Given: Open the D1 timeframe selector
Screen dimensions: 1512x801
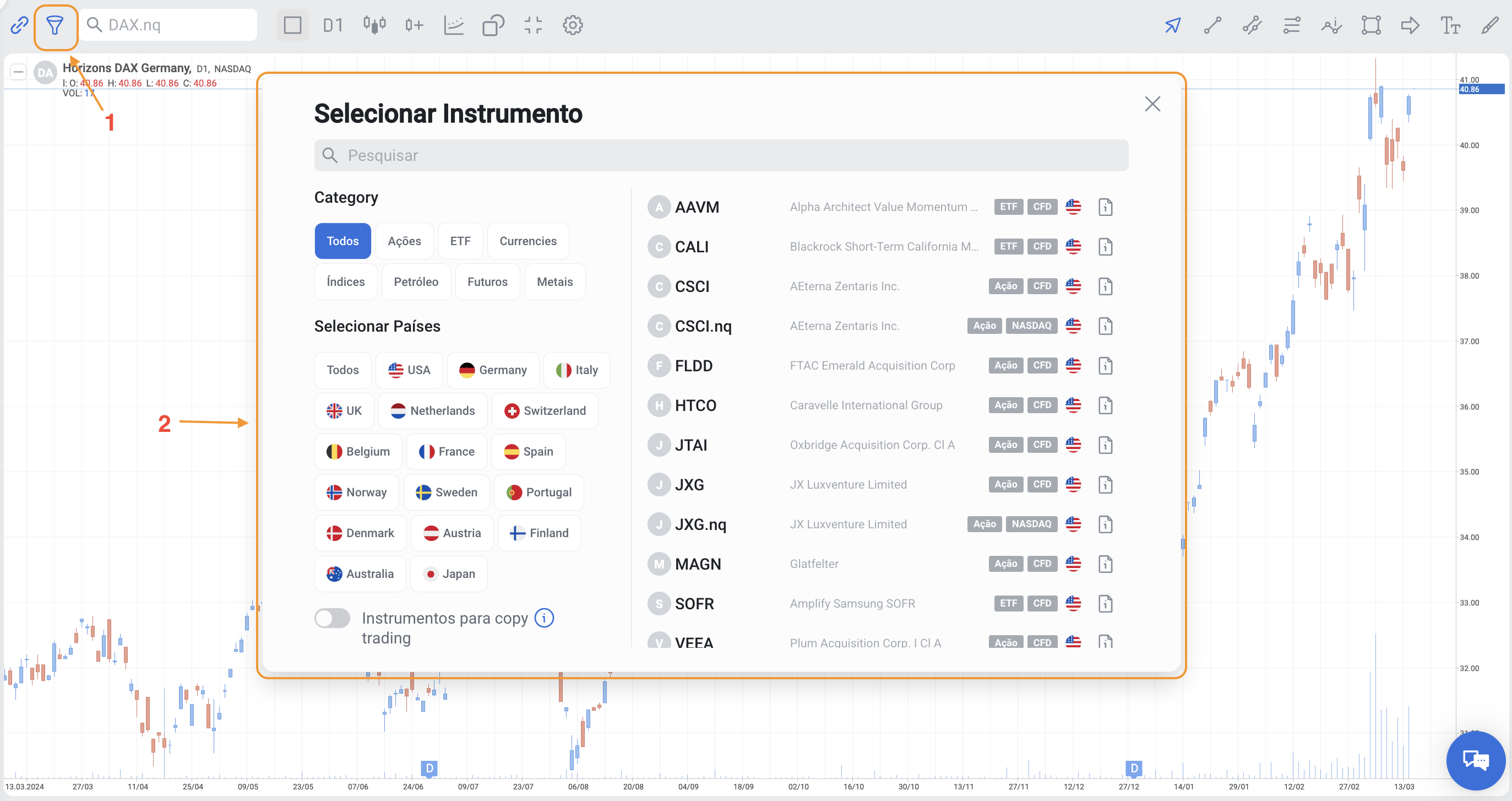Looking at the screenshot, I should click(332, 25).
